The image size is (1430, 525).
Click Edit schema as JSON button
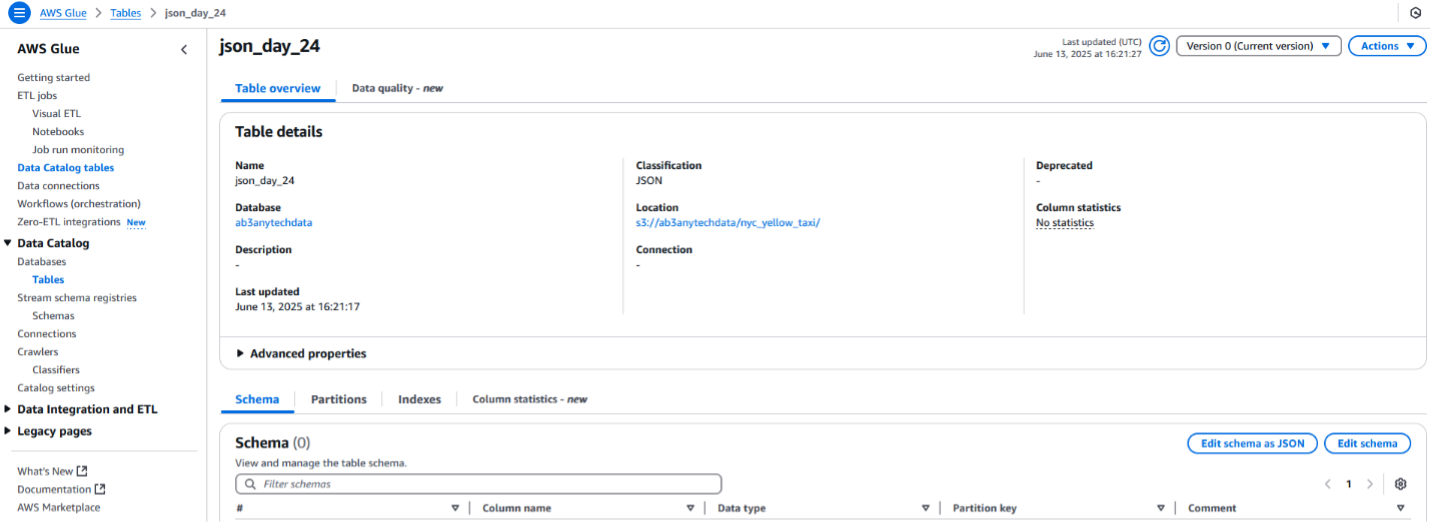(x=1252, y=443)
